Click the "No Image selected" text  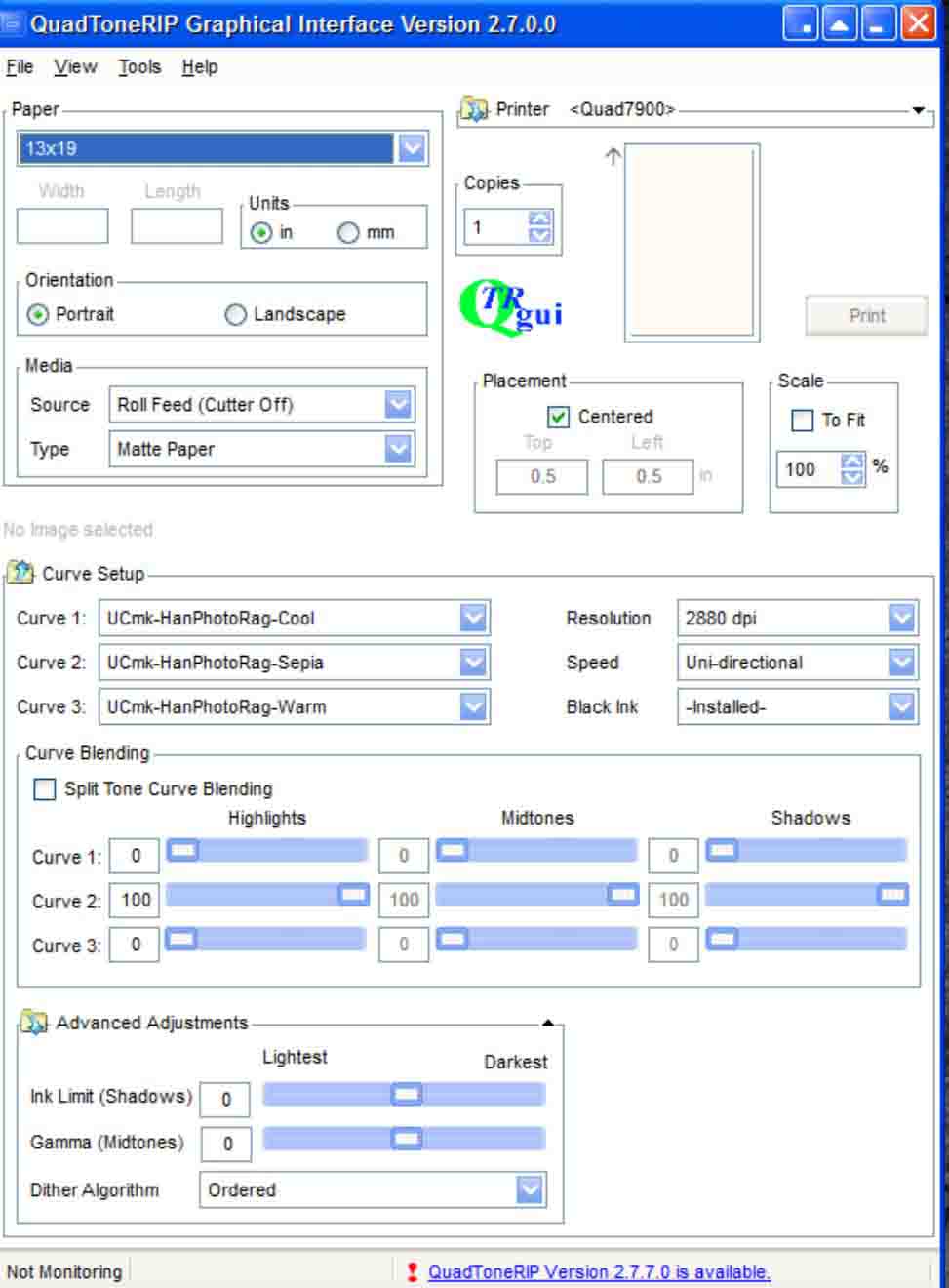point(78,529)
